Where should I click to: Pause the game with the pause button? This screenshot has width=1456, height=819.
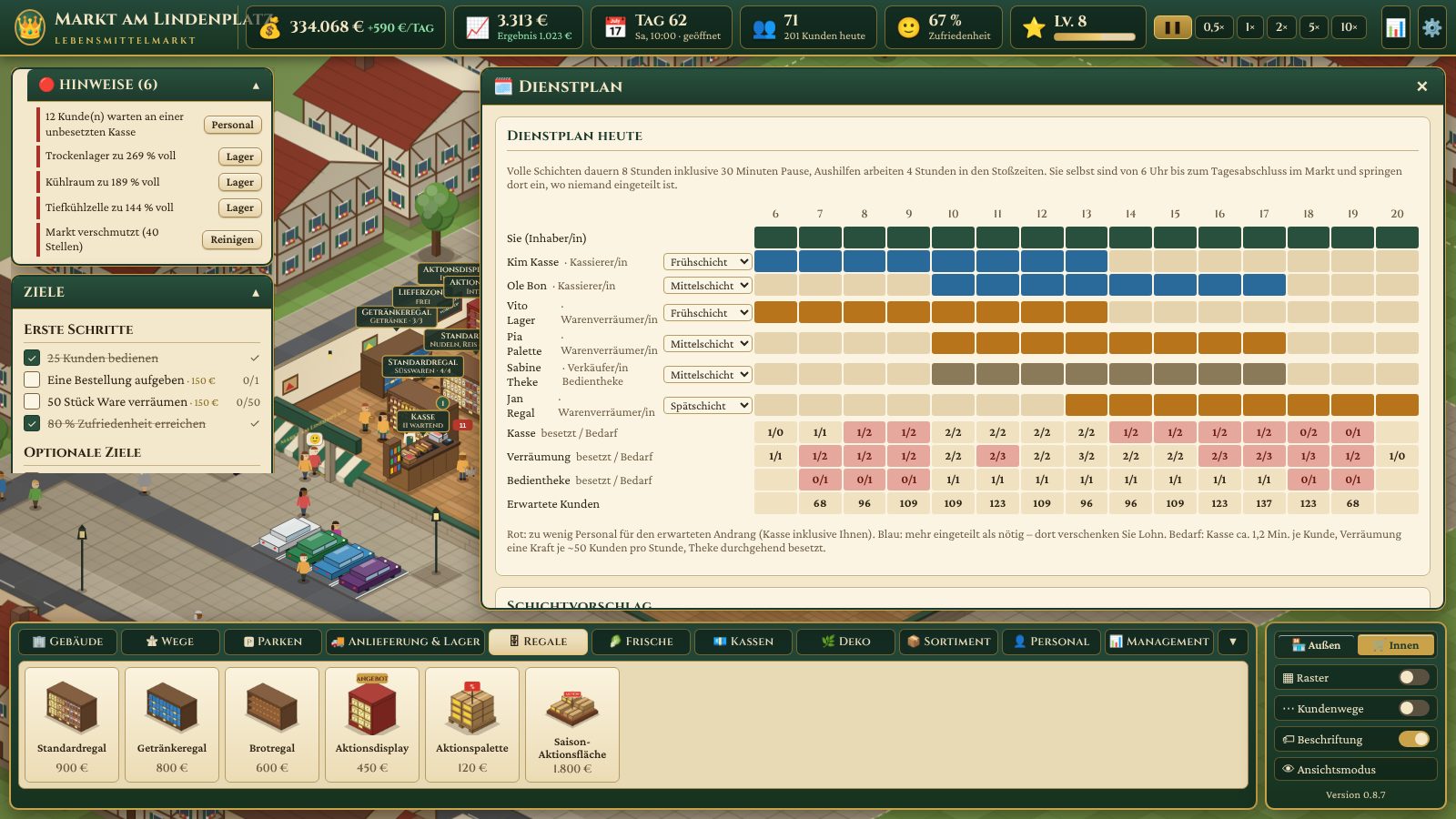(x=1172, y=27)
